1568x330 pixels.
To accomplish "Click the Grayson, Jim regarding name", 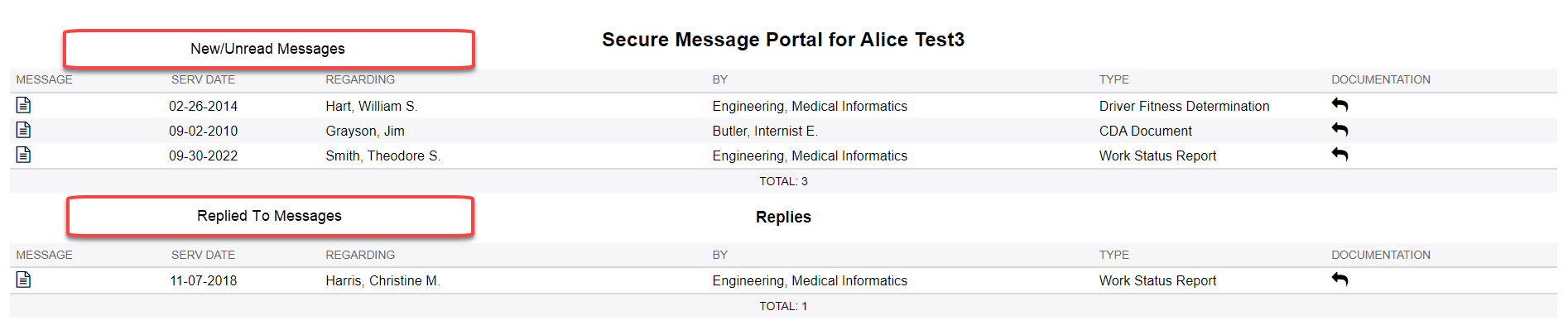I will tap(365, 131).
